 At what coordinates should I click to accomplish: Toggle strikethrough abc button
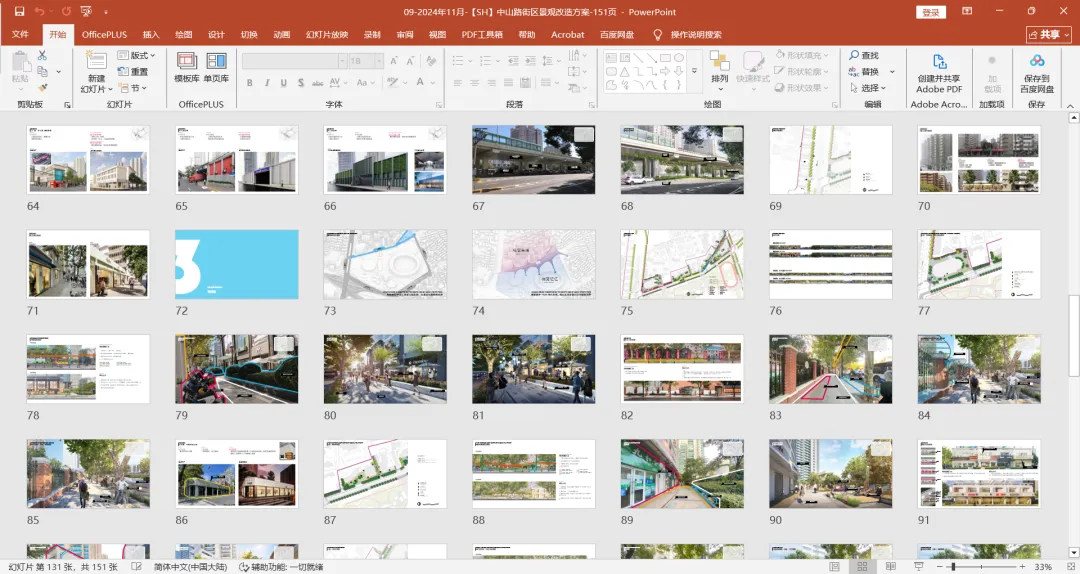(318, 83)
